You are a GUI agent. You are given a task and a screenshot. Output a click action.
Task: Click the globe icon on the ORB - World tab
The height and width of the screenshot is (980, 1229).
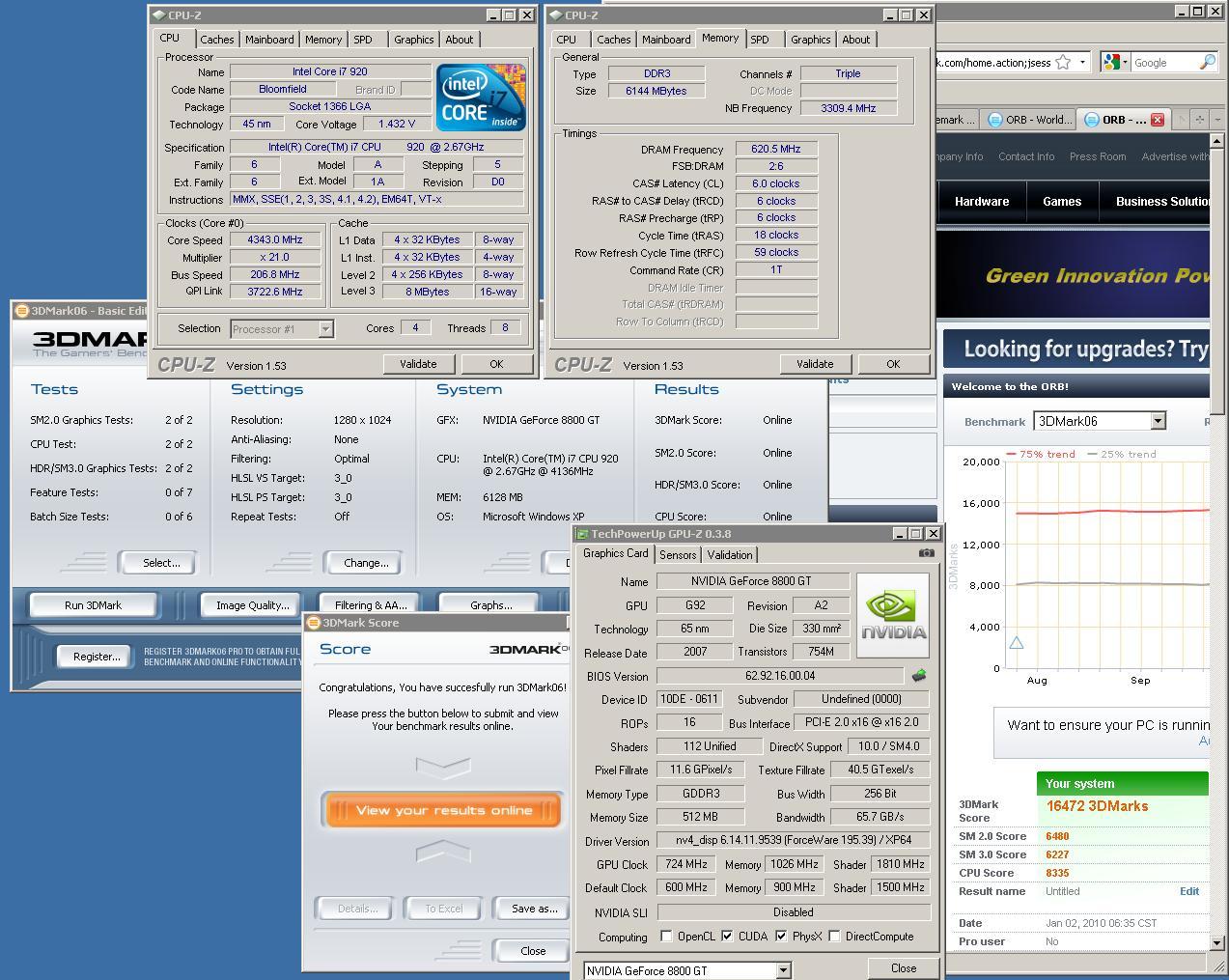(x=995, y=120)
